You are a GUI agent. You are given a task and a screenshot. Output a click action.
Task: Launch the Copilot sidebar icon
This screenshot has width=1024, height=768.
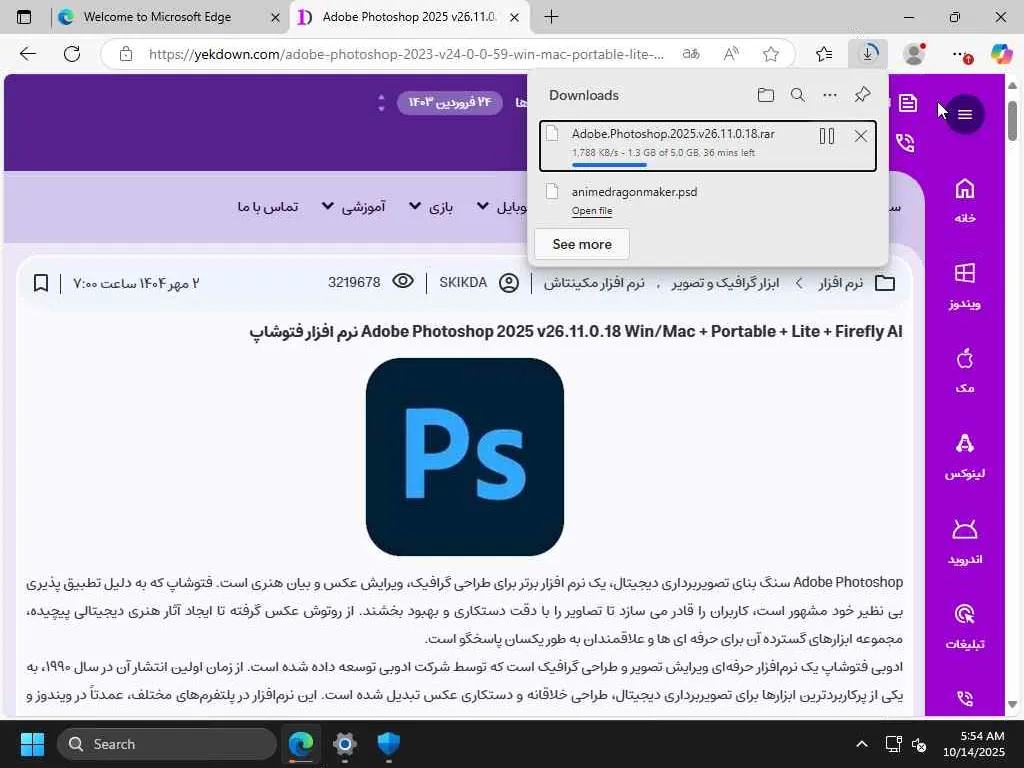1001,54
